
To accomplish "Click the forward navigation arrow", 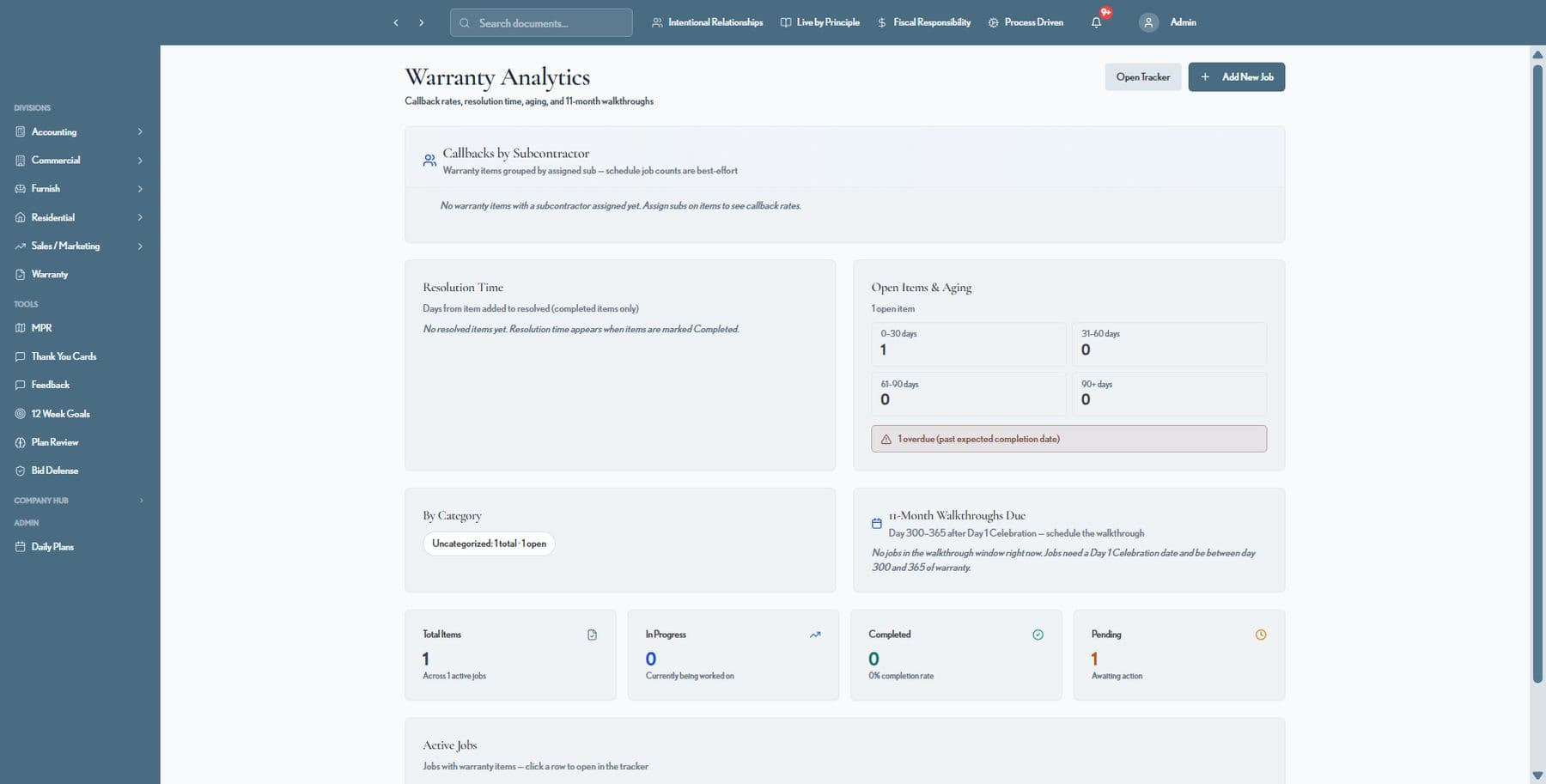I will [422, 22].
